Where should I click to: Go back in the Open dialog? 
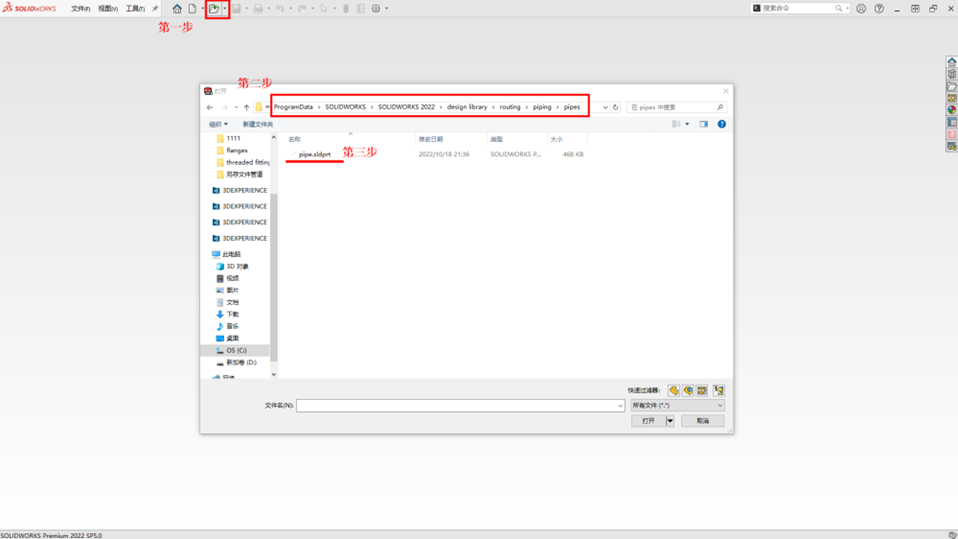(210, 107)
